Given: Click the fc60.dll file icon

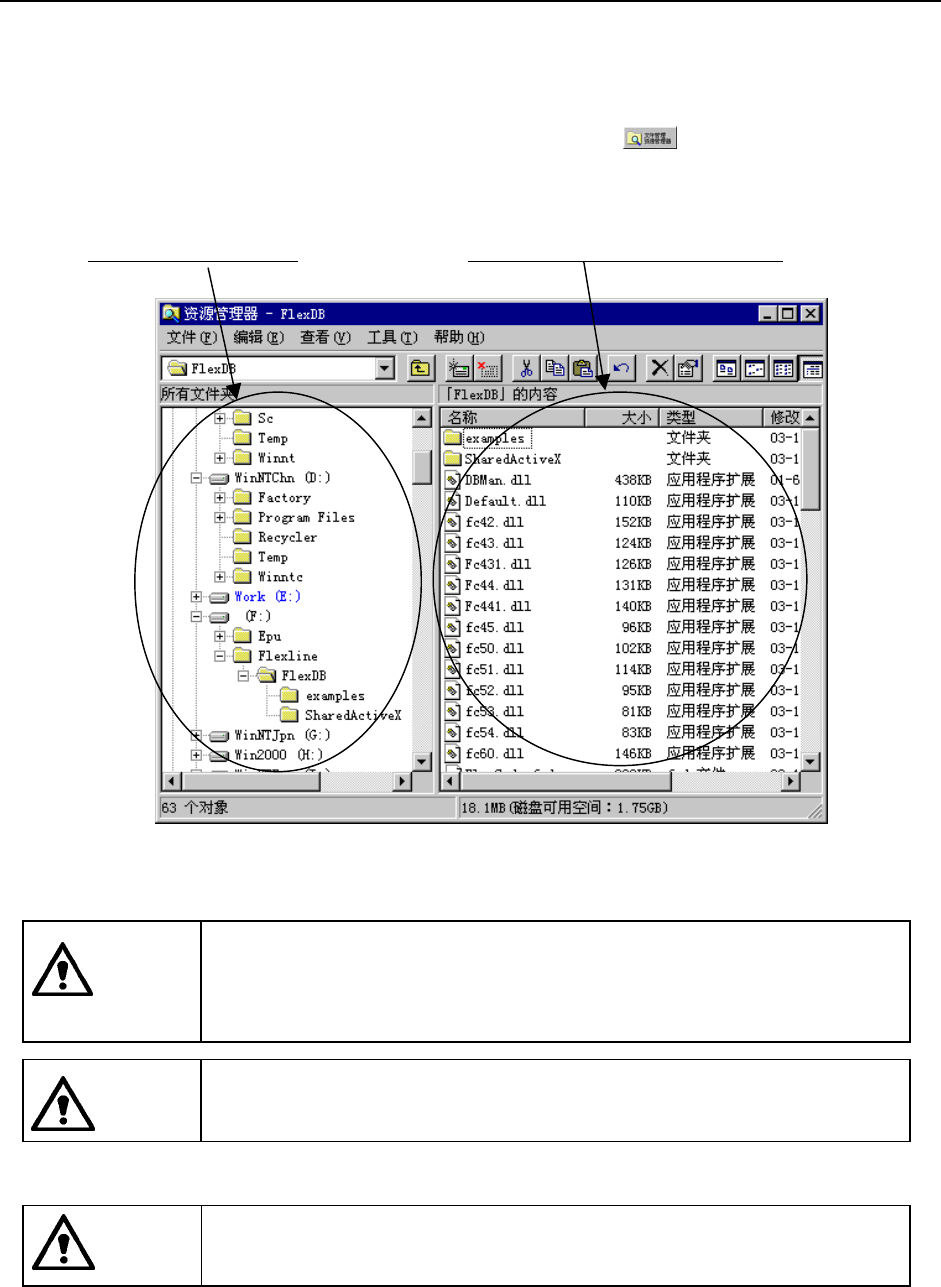Looking at the screenshot, I should [x=453, y=753].
